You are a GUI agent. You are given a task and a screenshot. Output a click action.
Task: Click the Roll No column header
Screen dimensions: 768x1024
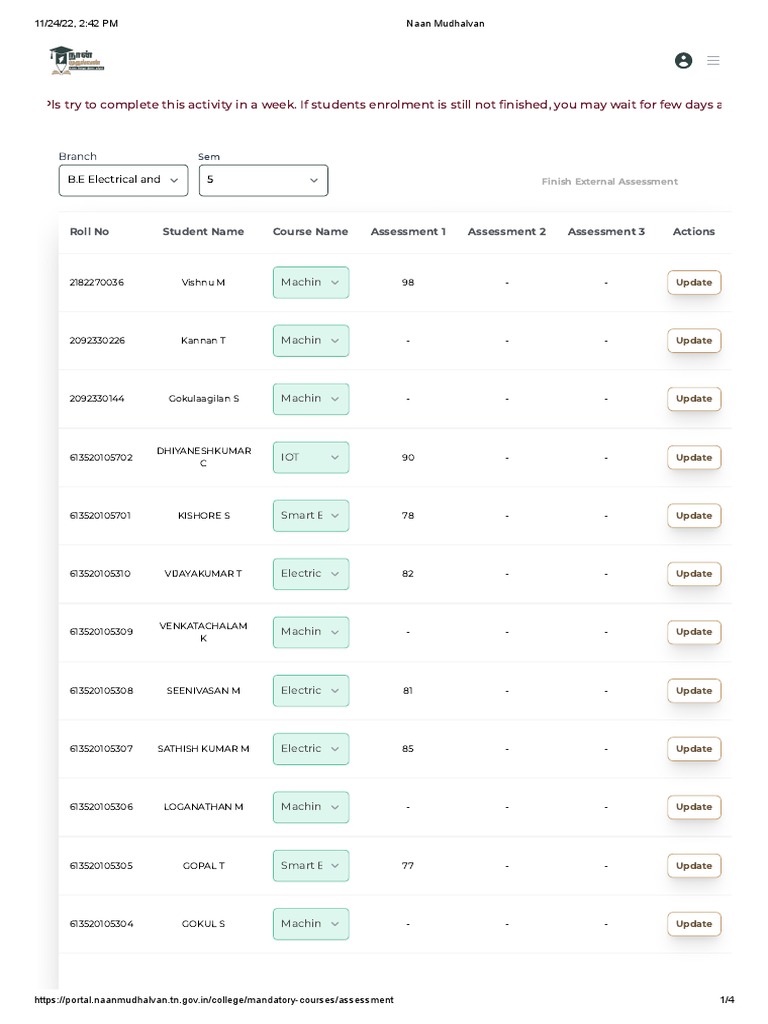89,232
